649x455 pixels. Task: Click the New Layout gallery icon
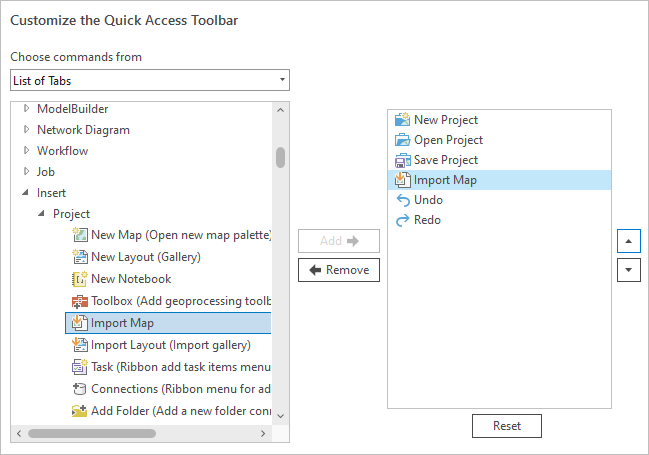point(80,257)
